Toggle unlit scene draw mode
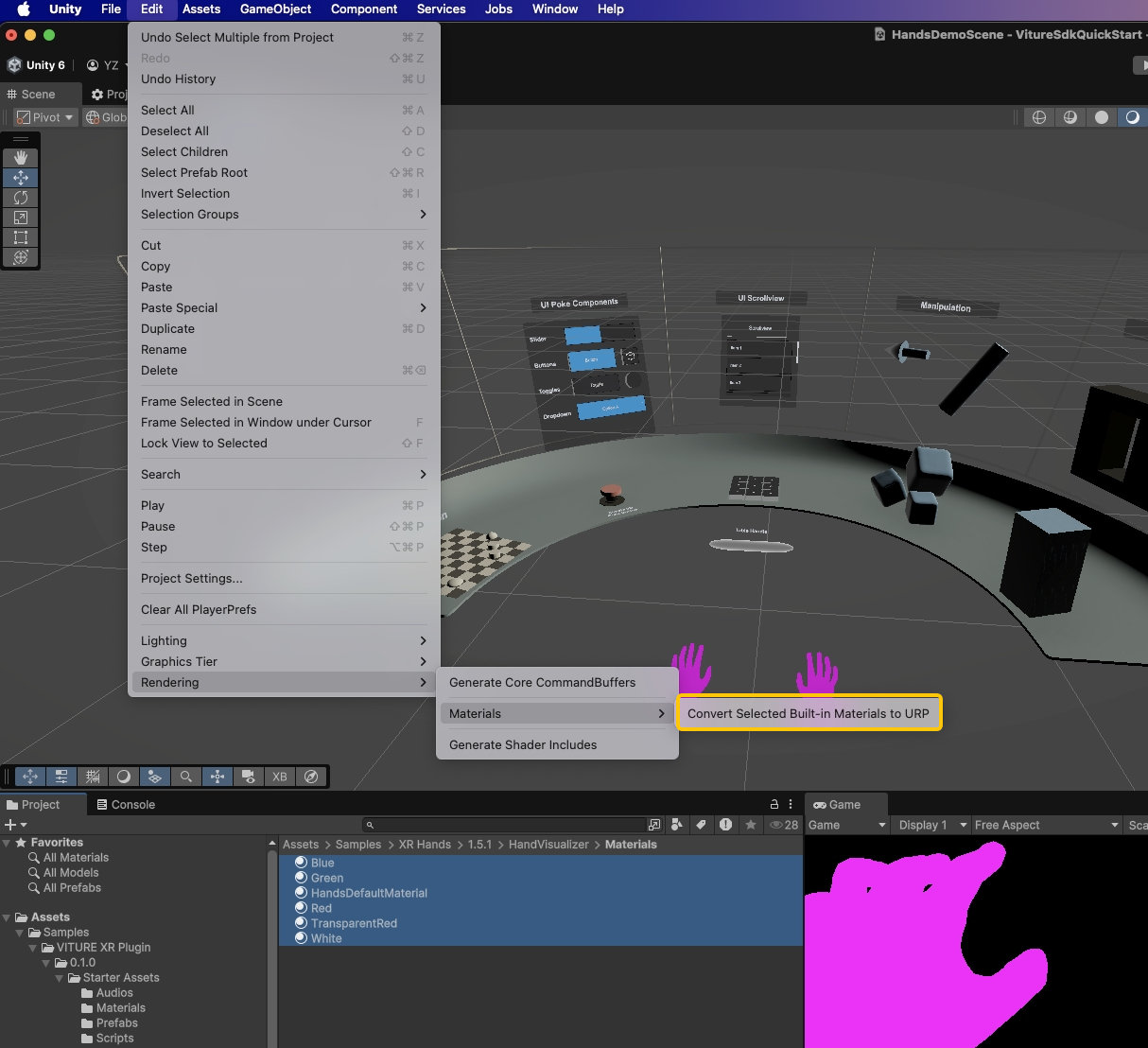Image resolution: width=1148 pixels, height=1048 pixels. pos(1102,117)
